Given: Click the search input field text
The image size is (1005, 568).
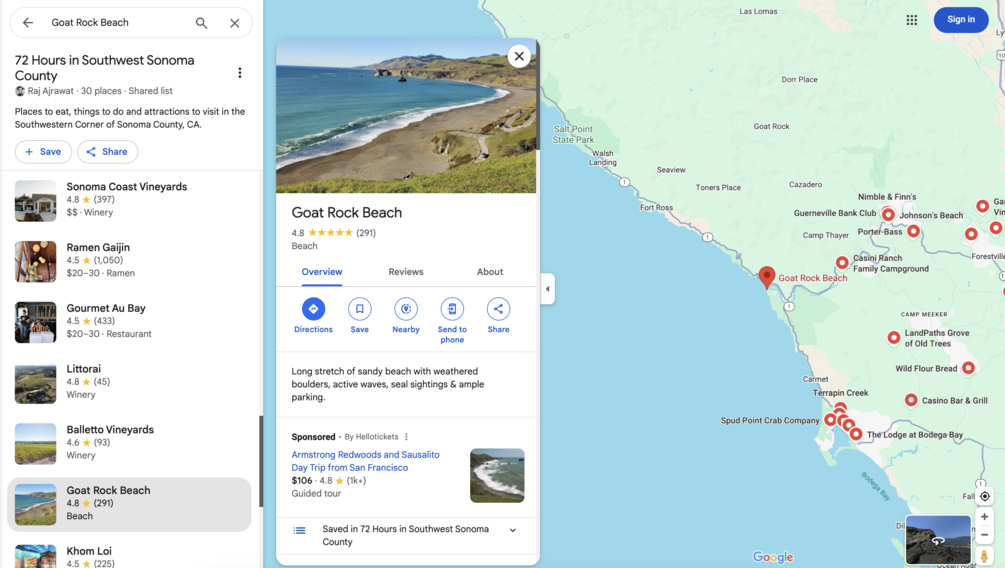Looking at the screenshot, I should click(x=90, y=22).
